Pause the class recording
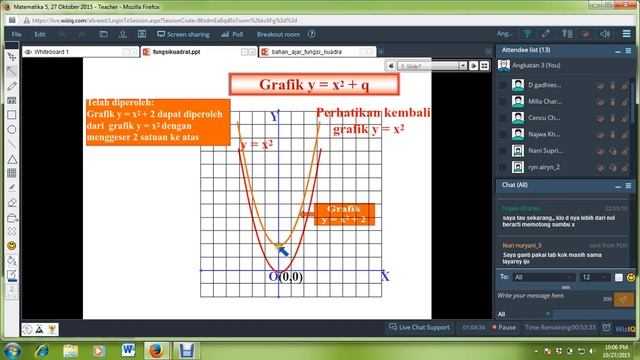The image size is (640, 360). pyautogui.click(x=504, y=327)
